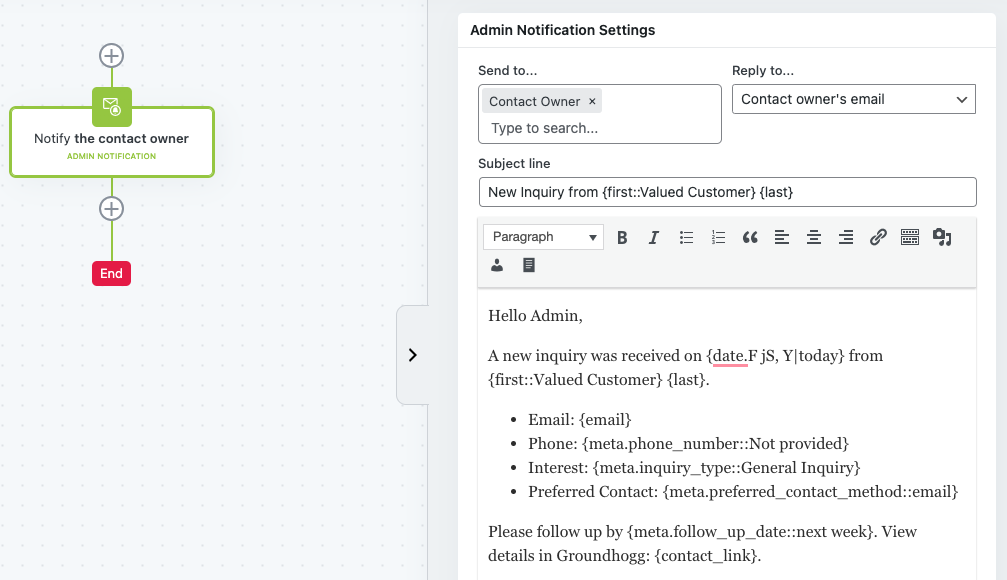Screen dimensions: 1007x580
Task: Add media with the camera-music icon
Action: click(x=942, y=238)
